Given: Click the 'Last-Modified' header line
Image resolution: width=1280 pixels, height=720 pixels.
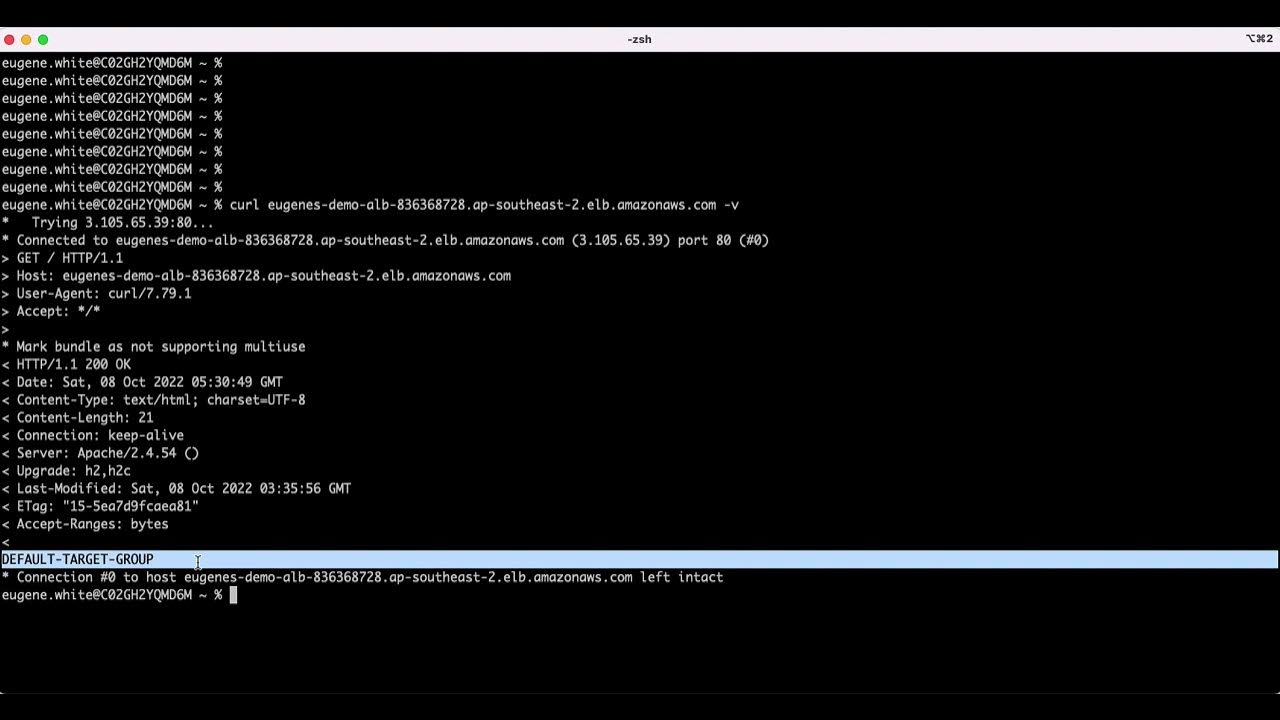Looking at the screenshot, I should click(176, 489).
